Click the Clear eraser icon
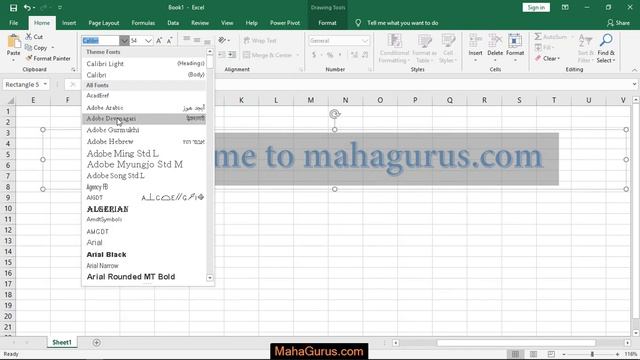The width and height of the screenshot is (640, 360). [538, 58]
